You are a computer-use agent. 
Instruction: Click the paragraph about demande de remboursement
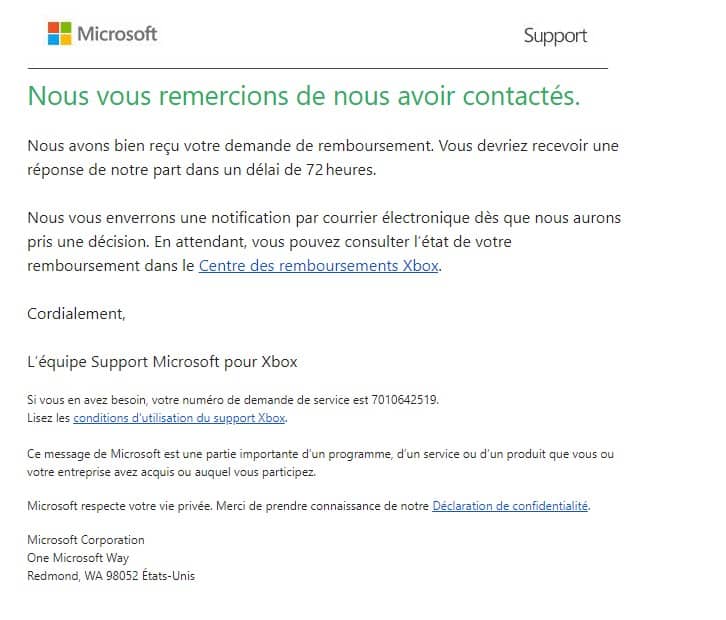click(323, 158)
